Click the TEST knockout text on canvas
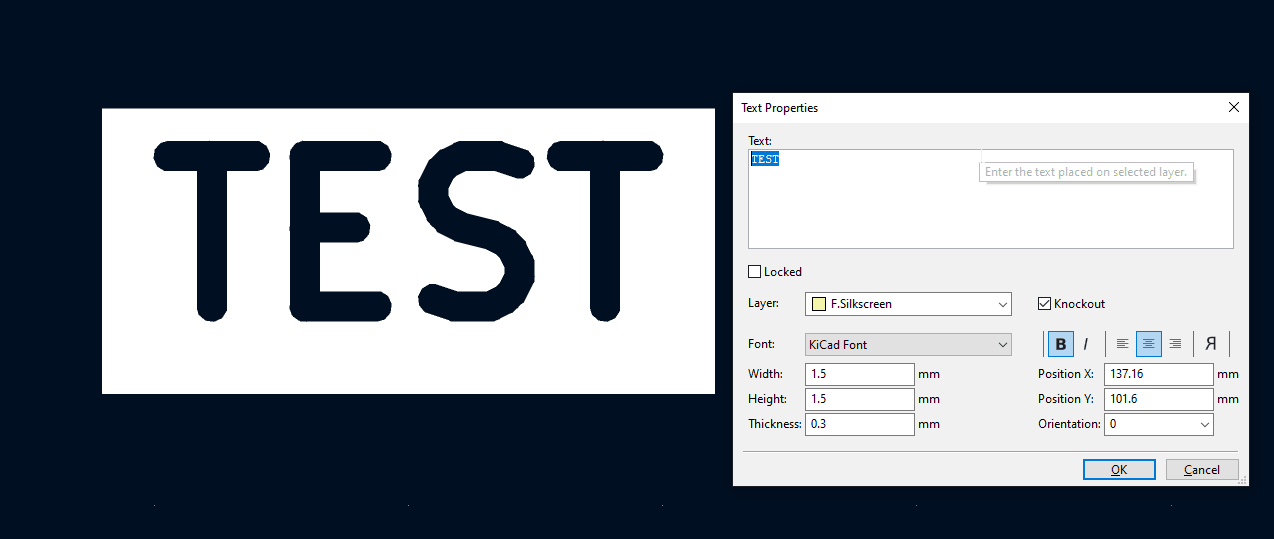The width and height of the screenshot is (1274, 539). pos(408,250)
